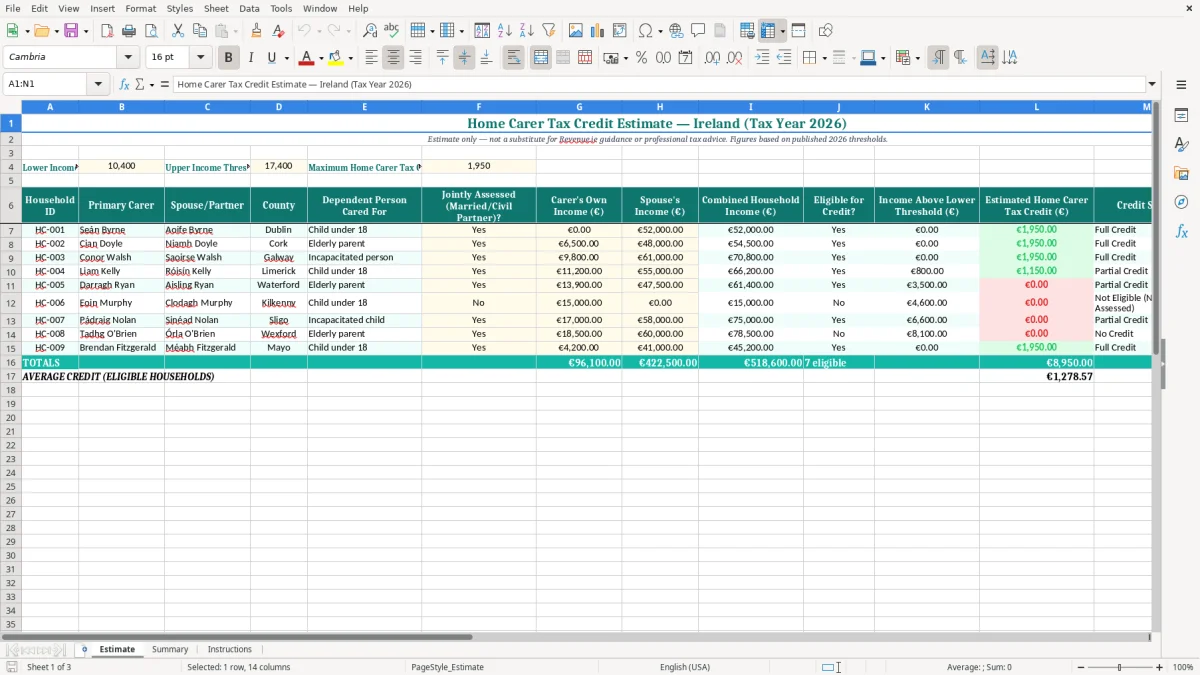Expand the Open document dropdown arrow
This screenshot has width=1200, height=675.
[x=56, y=31]
